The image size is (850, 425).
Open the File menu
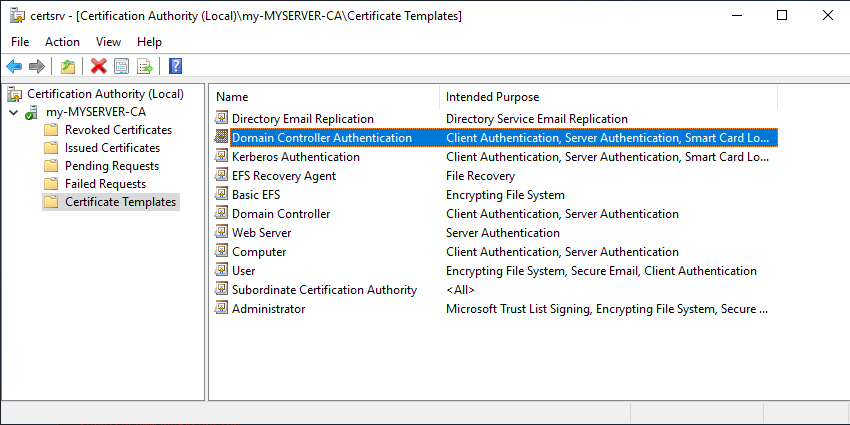(20, 42)
